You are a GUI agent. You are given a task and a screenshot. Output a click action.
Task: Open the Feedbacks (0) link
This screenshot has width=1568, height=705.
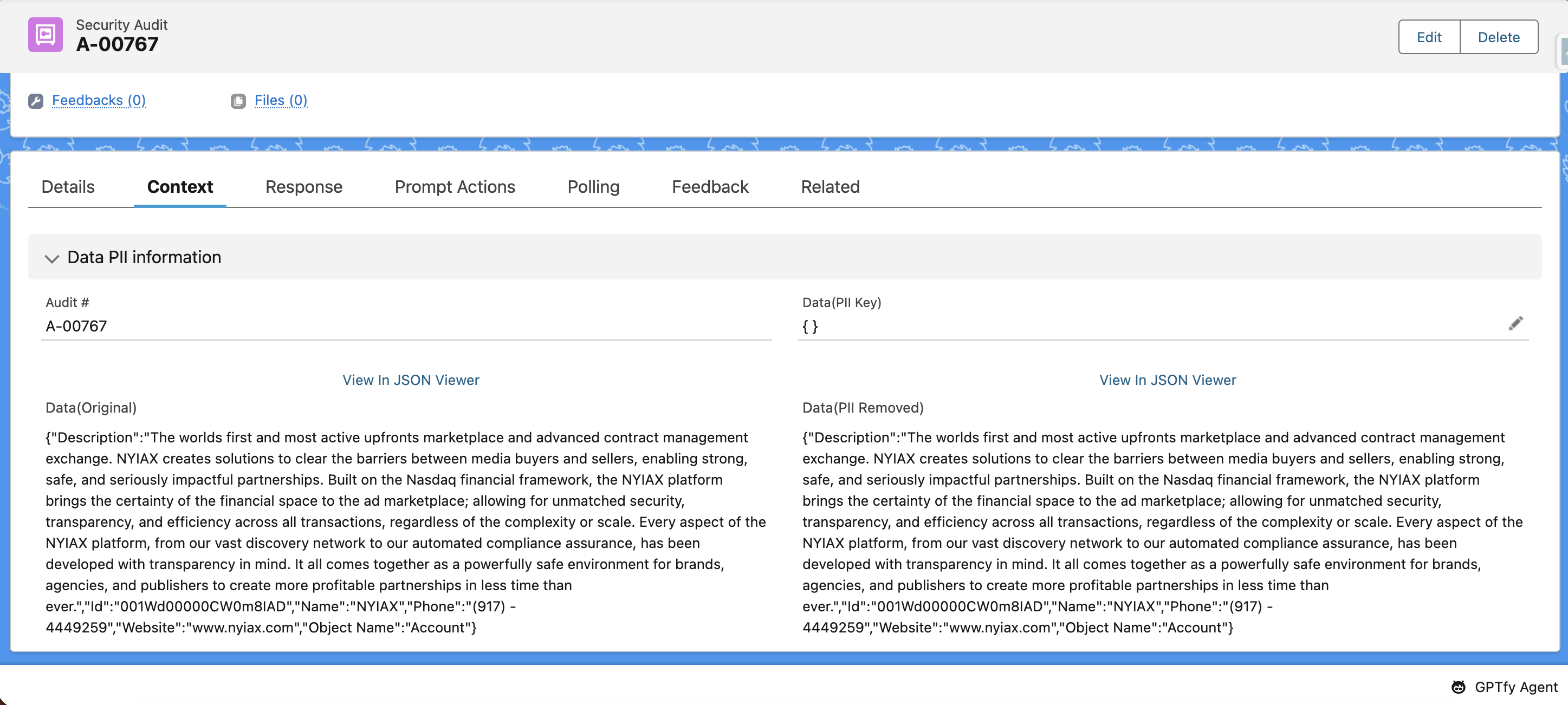(99, 100)
